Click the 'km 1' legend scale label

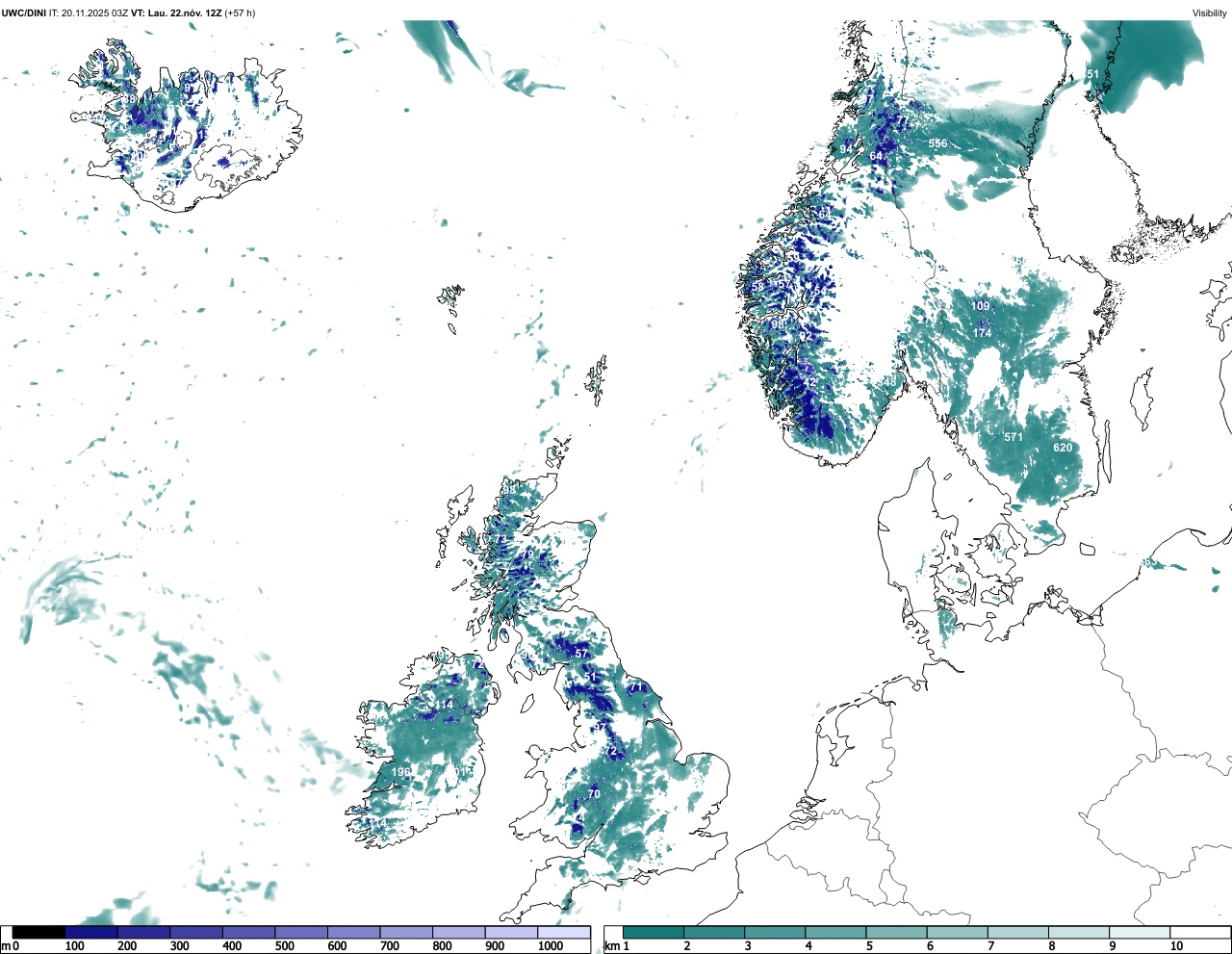click(617, 946)
